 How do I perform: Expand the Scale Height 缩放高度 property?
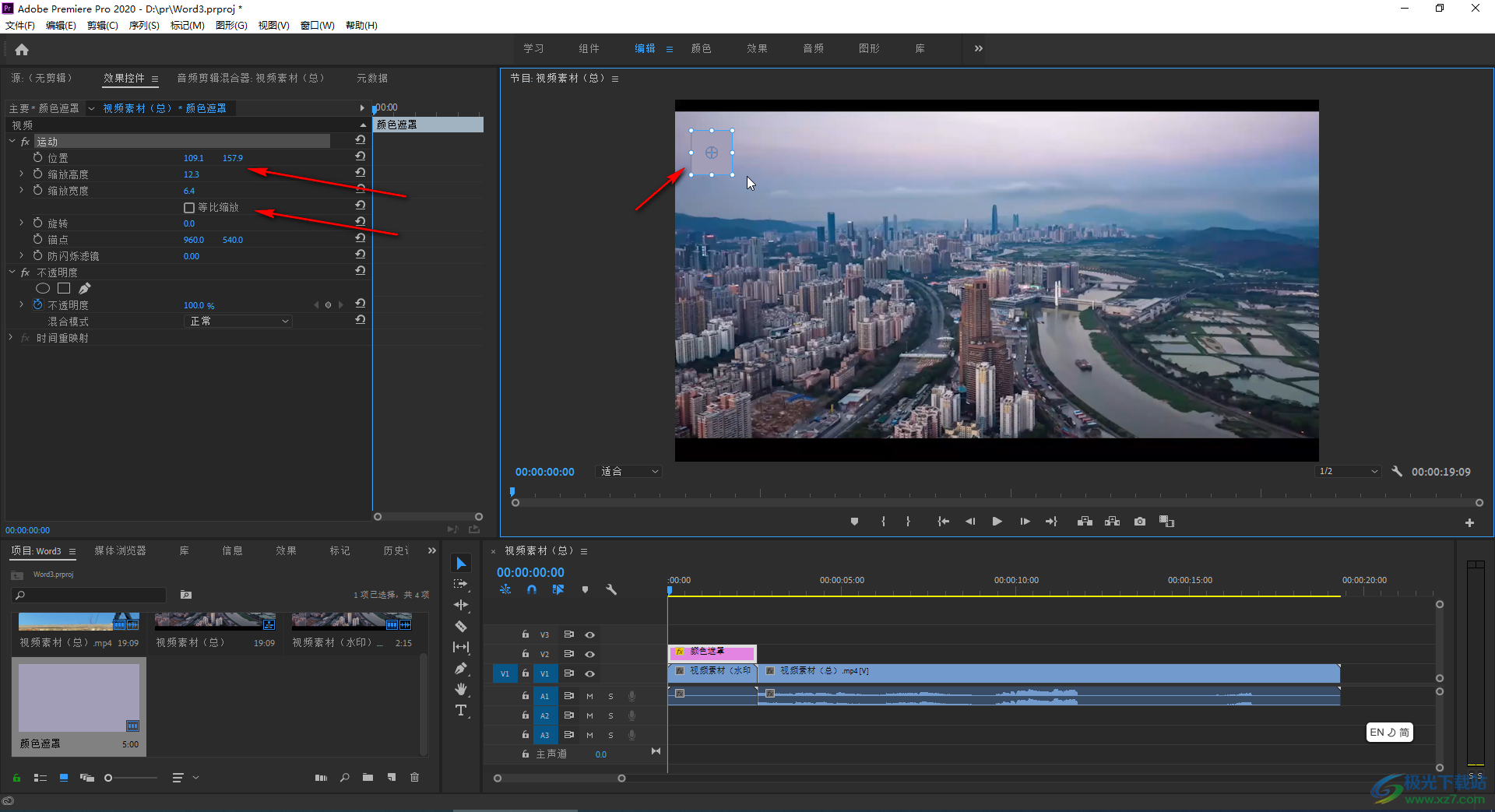click(22, 174)
